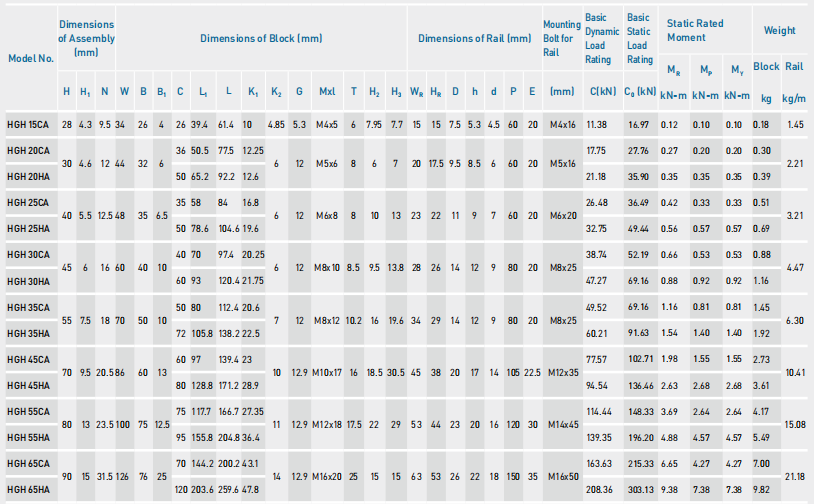Select the Basic Static Load Rating header
Image resolution: width=814 pixels, height=504 pixels.
click(x=639, y=38)
